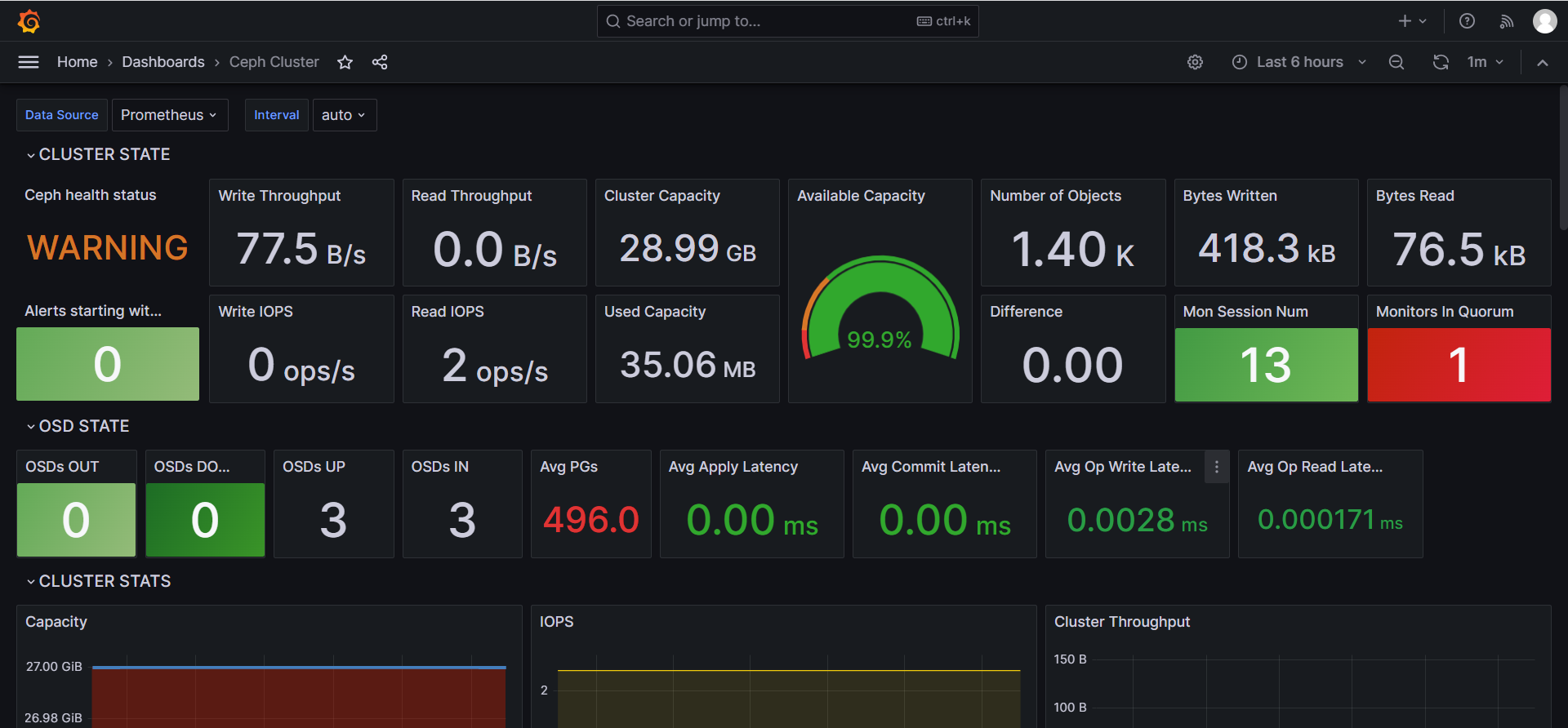
Task: Collapse the CLUSTER STATE row
Action: [98, 154]
